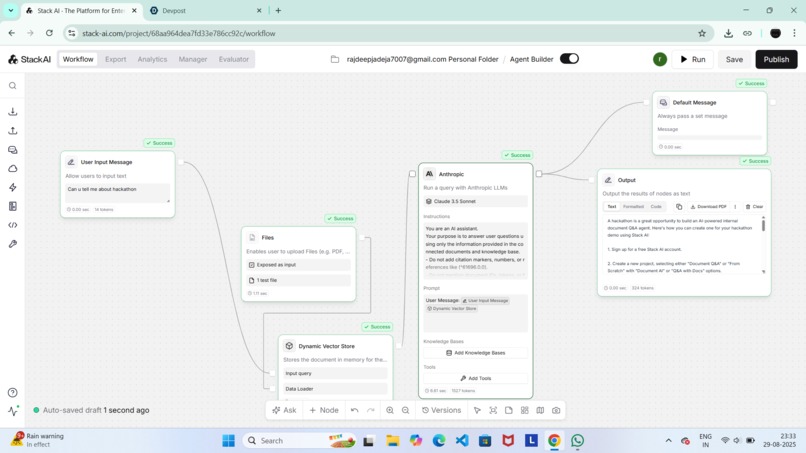Add a new Node from toolbar

pyautogui.click(x=324, y=410)
